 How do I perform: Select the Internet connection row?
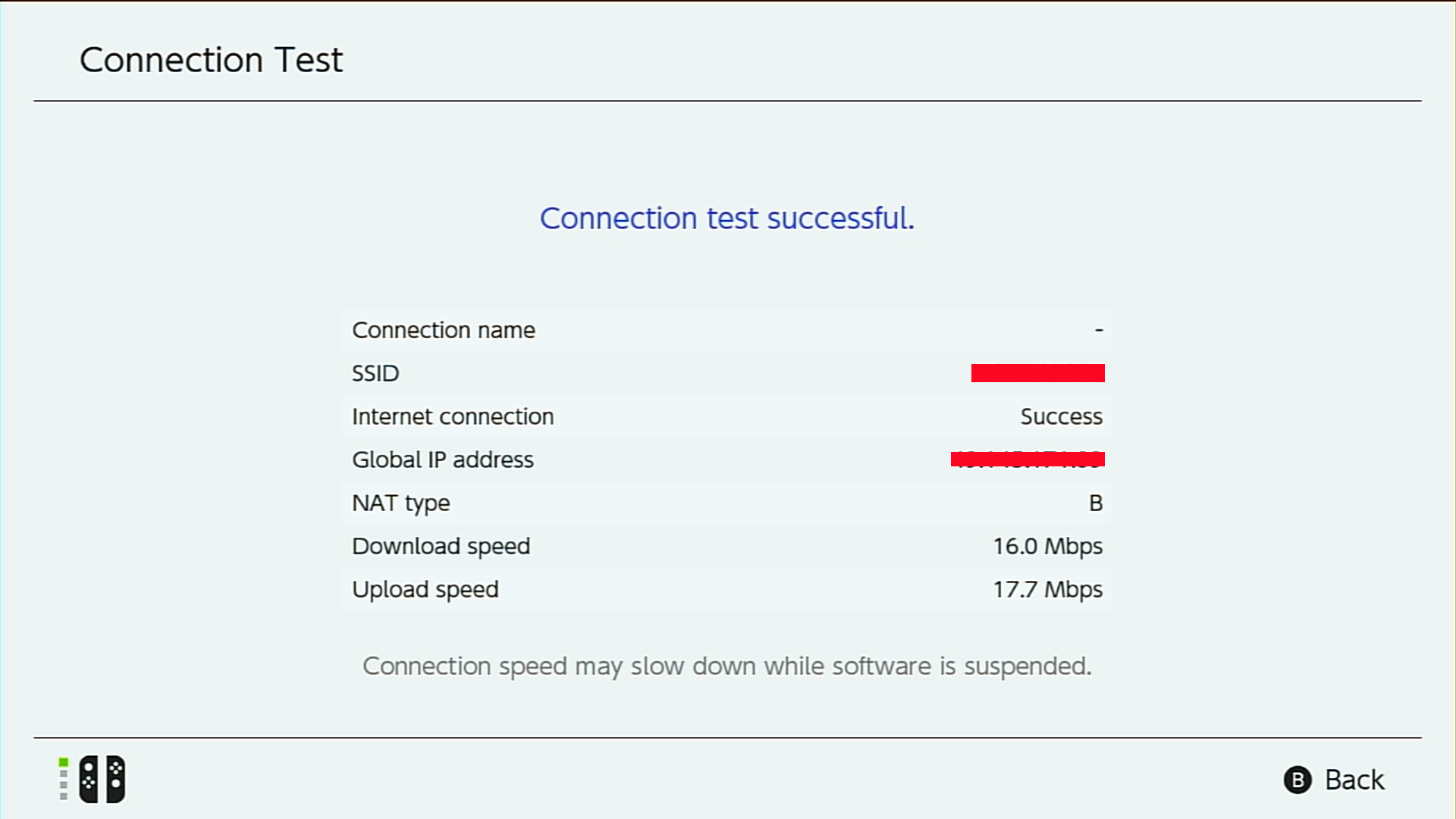point(726,416)
